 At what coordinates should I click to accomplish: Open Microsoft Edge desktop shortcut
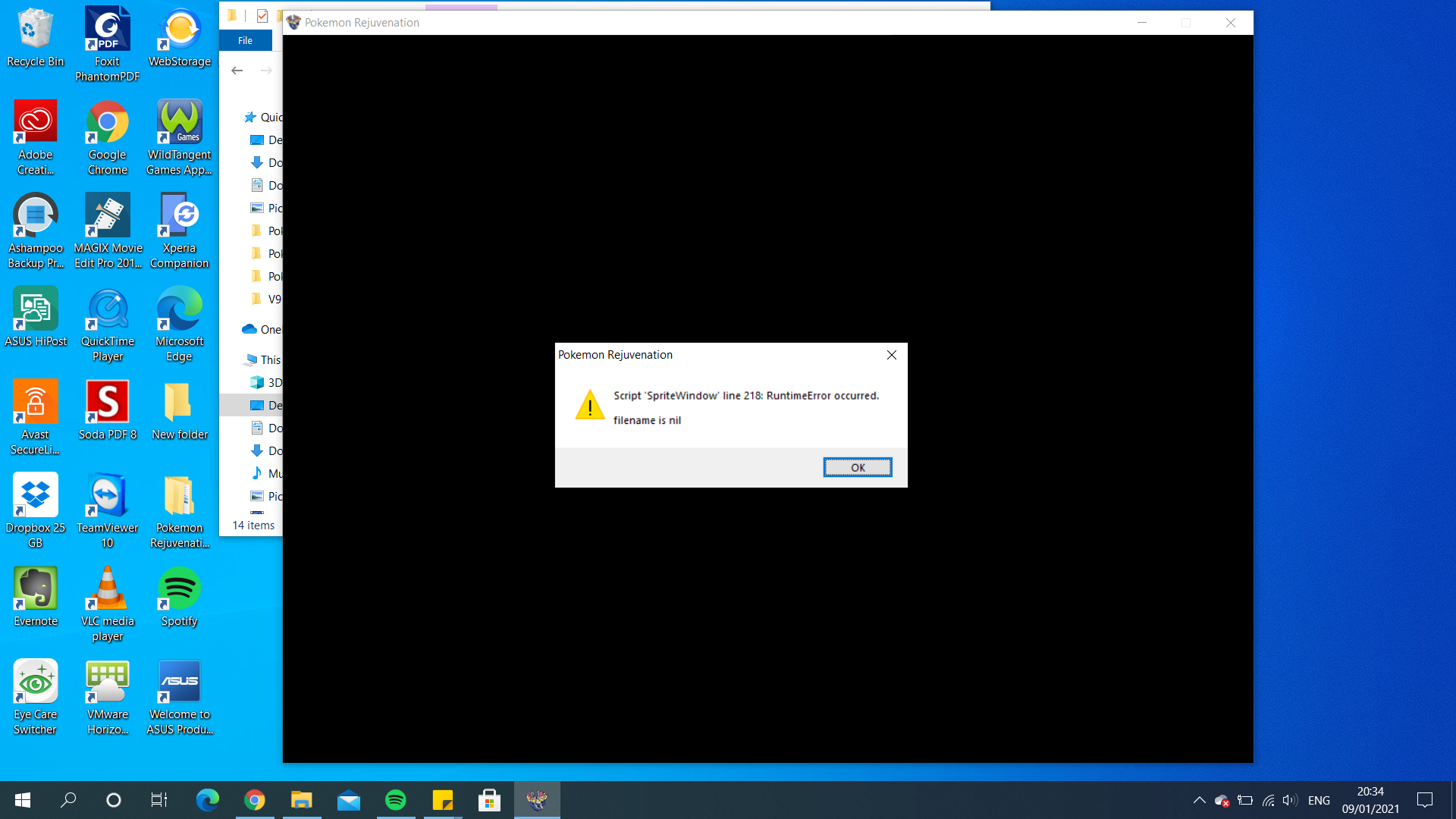pos(180,325)
